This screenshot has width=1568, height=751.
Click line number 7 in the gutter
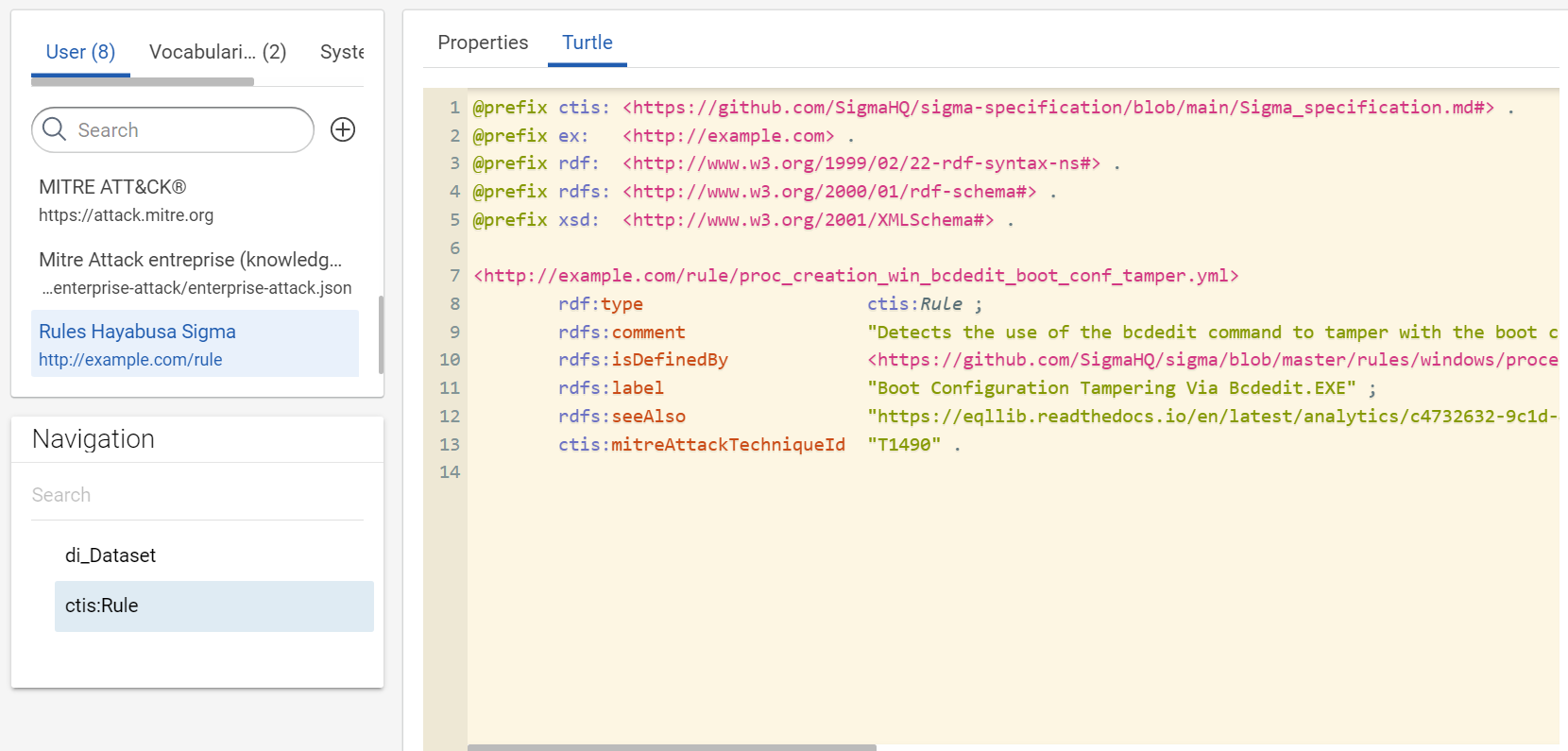[454, 276]
